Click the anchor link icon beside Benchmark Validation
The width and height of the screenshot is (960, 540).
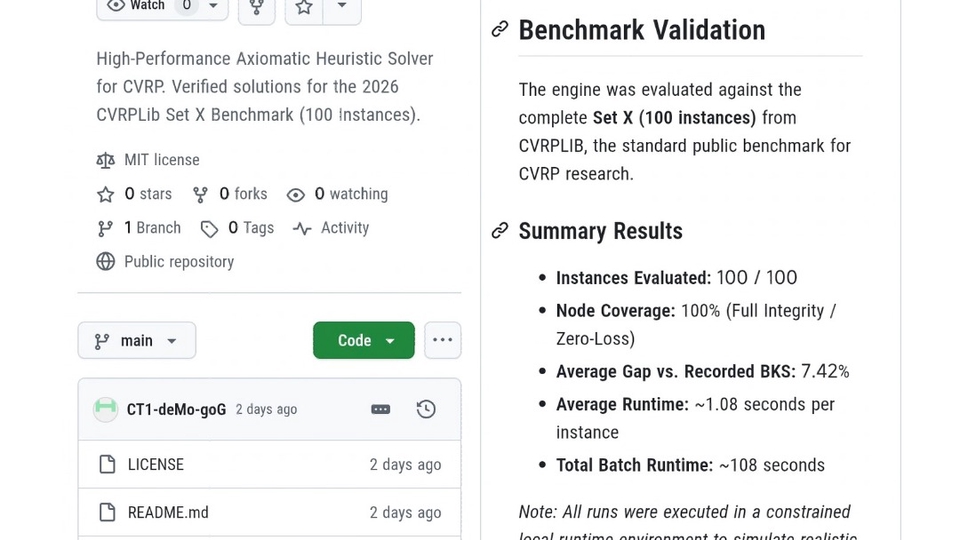[x=500, y=30]
